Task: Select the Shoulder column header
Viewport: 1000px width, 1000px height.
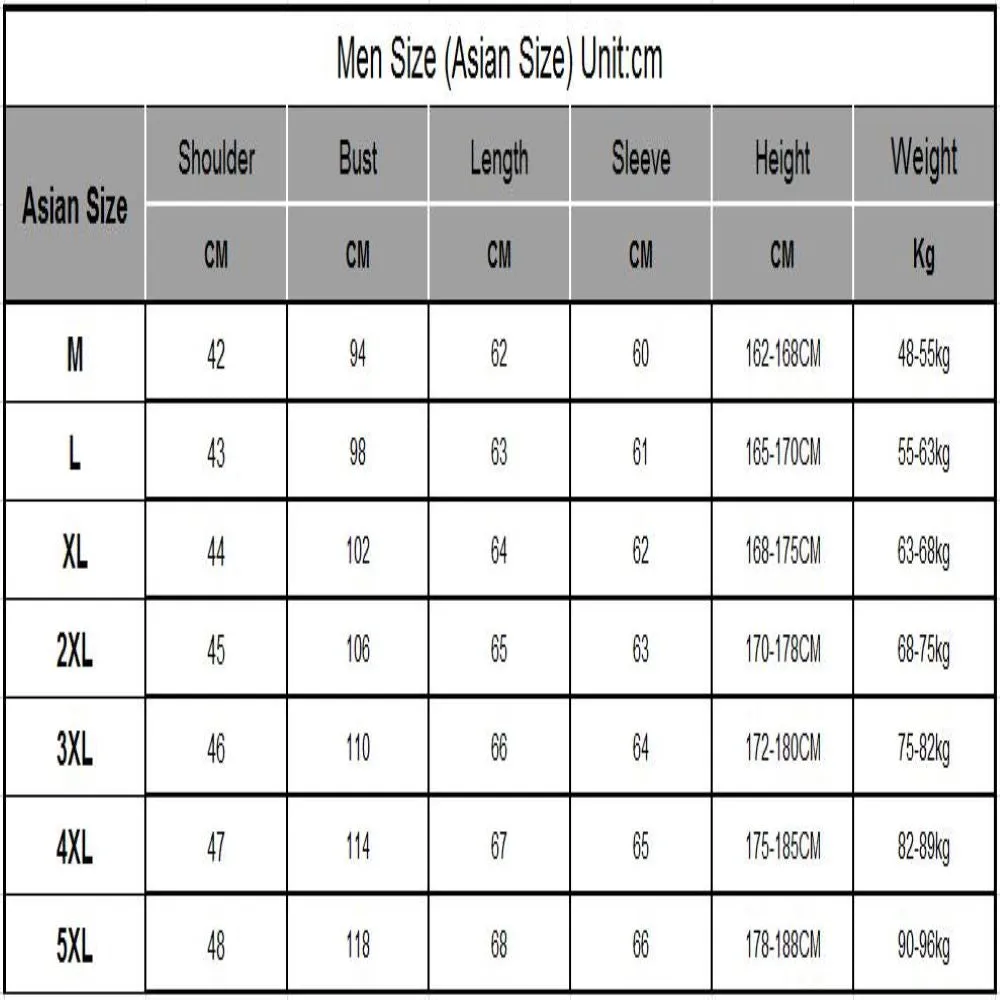Action: (216, 155)
